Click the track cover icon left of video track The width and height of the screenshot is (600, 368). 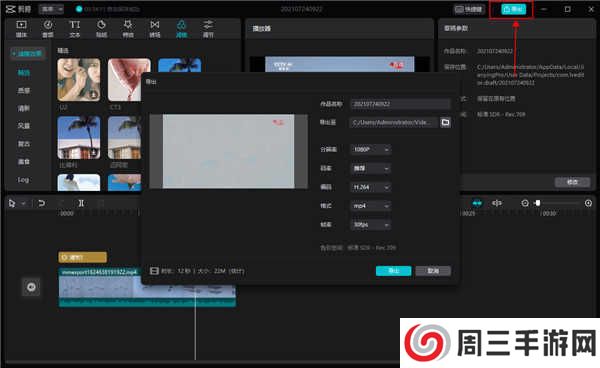[31, 287]
